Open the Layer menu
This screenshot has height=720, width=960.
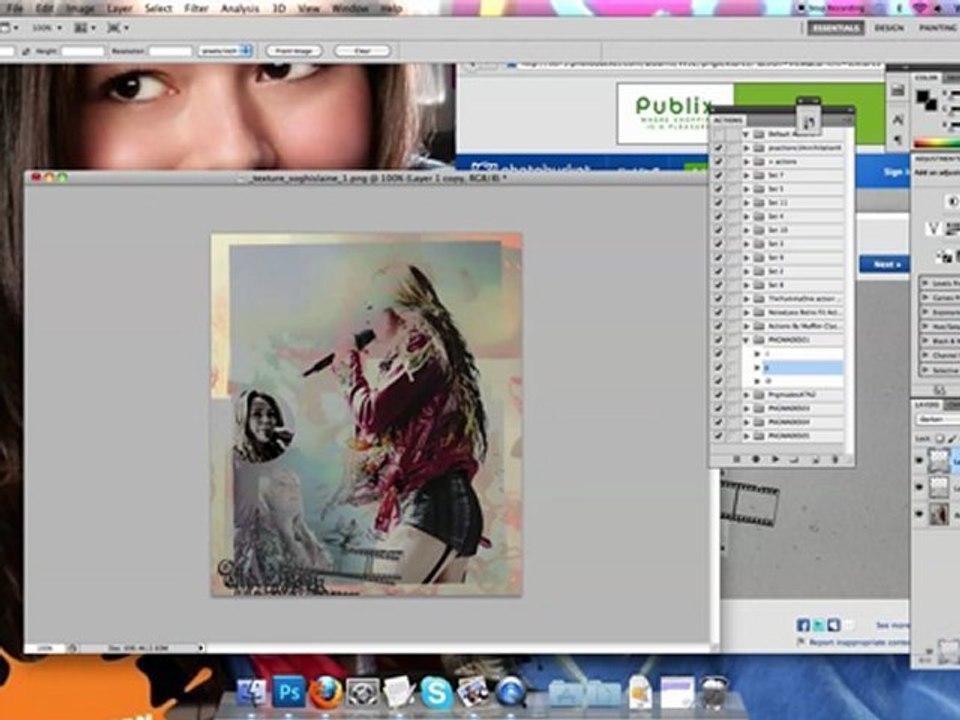click(x=119, y=9)
